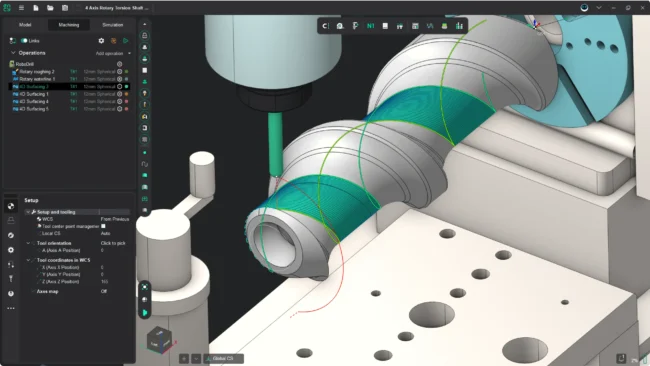Open file with the folder icon
This screenshot has height=366, width=650.
click(x=50, y=8)
